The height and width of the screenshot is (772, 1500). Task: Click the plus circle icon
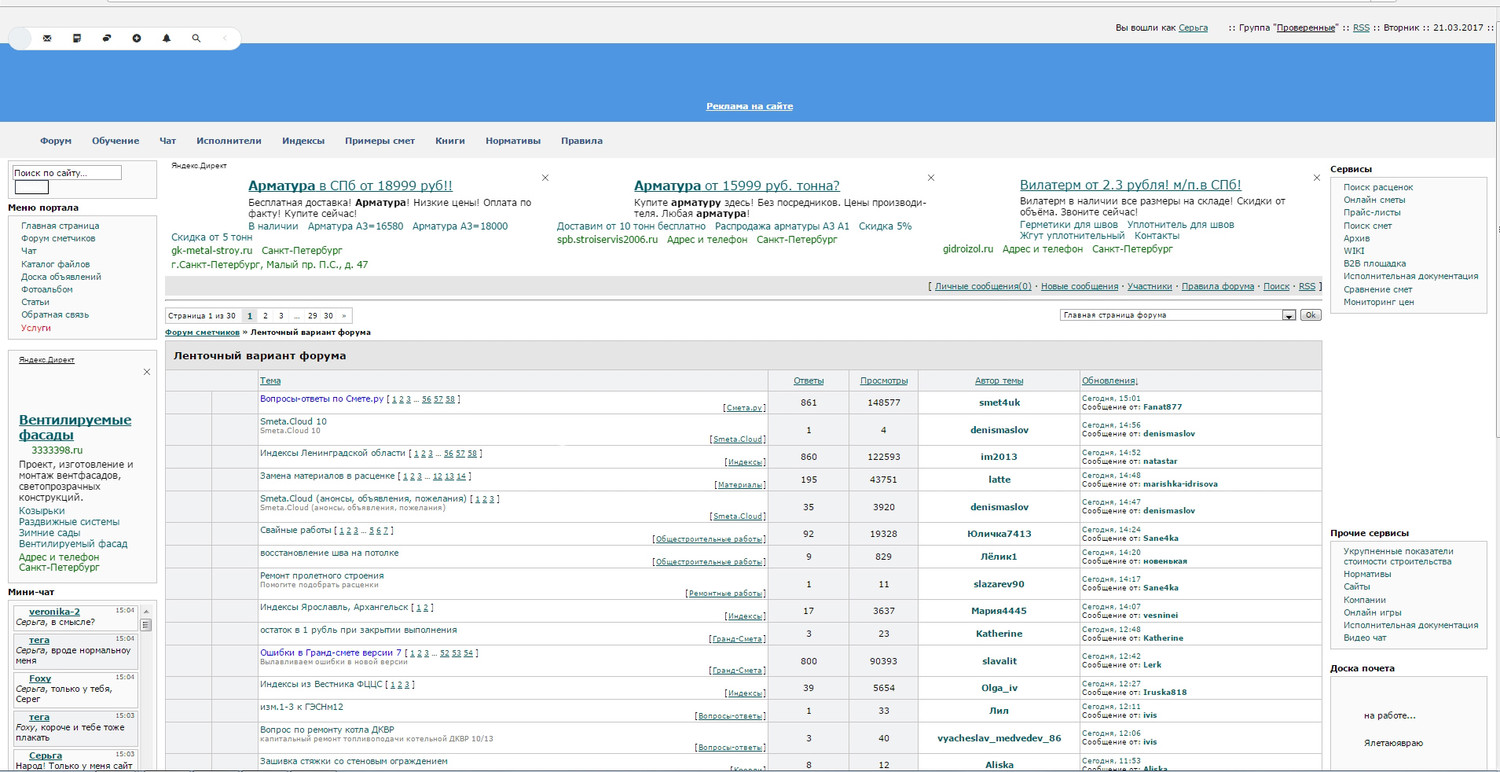click(x=137, y=38)
